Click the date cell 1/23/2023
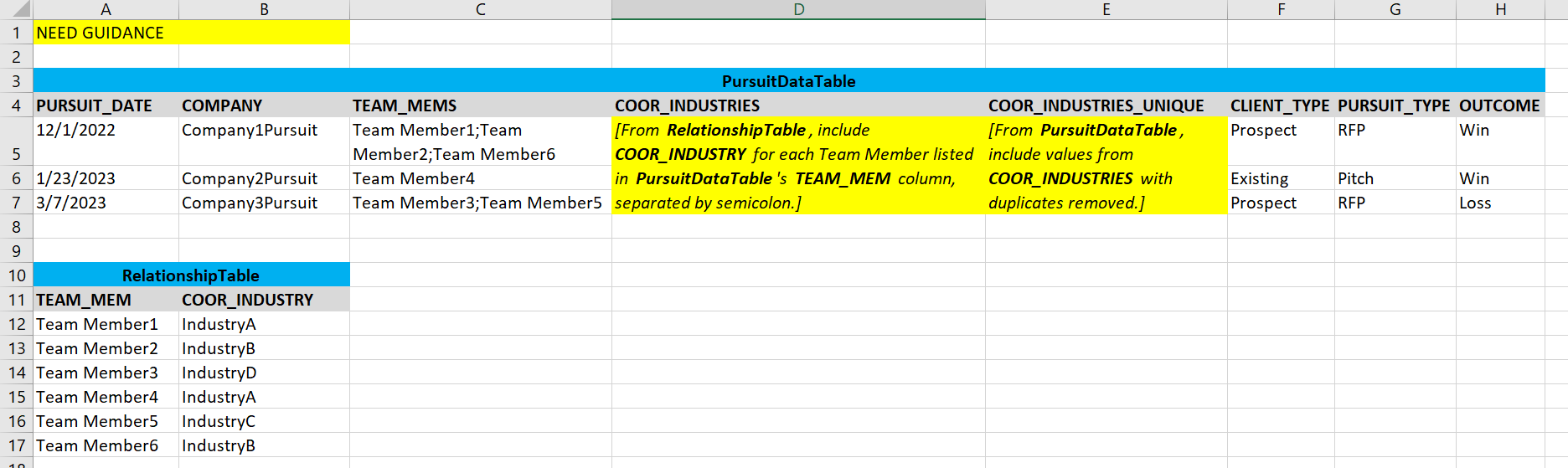Viewport: 1568px width, 468px height. click(x=106, y=178)
